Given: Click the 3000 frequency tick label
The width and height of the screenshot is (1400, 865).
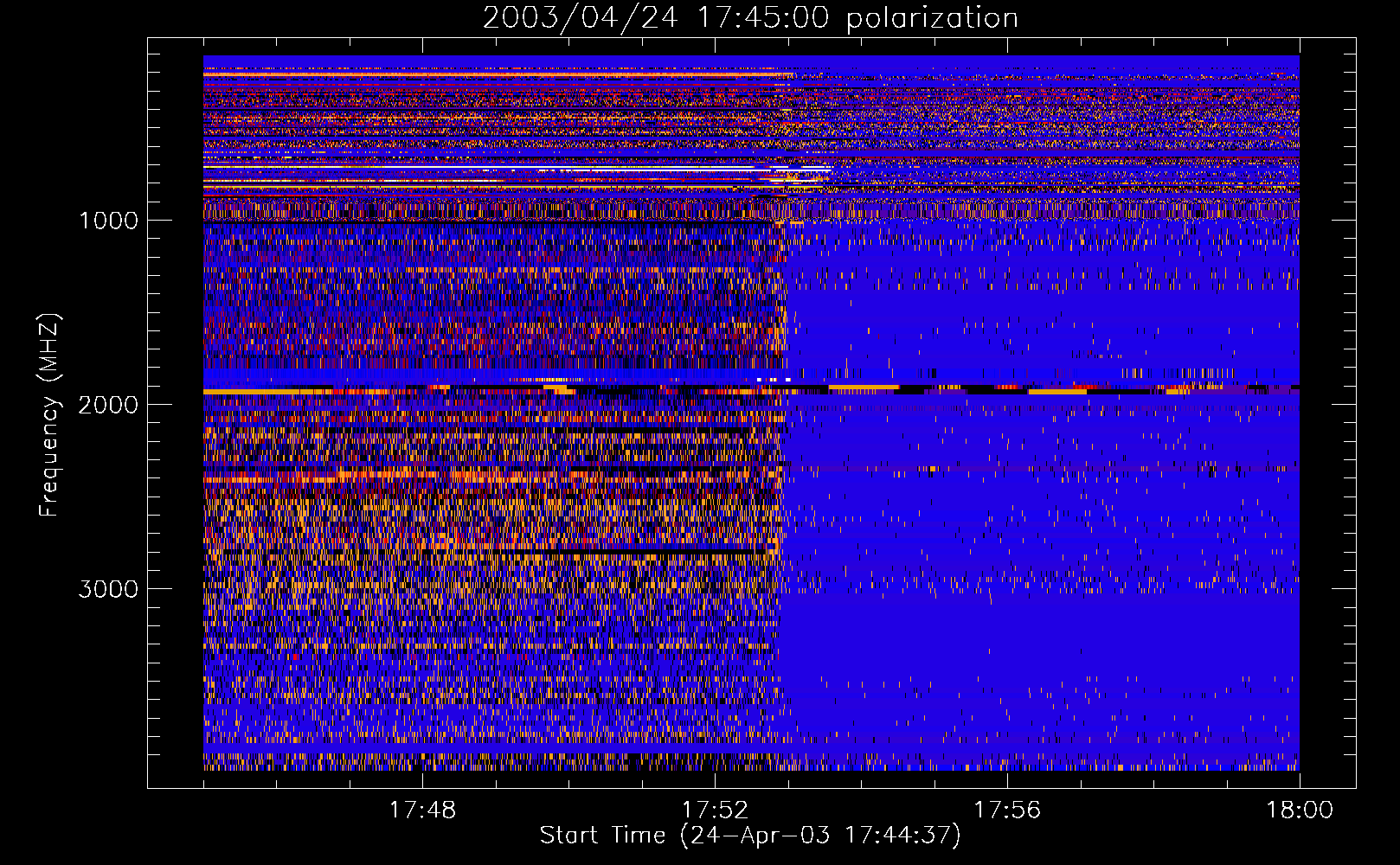Looking at the screenshot, I should (x=109, y=589).
